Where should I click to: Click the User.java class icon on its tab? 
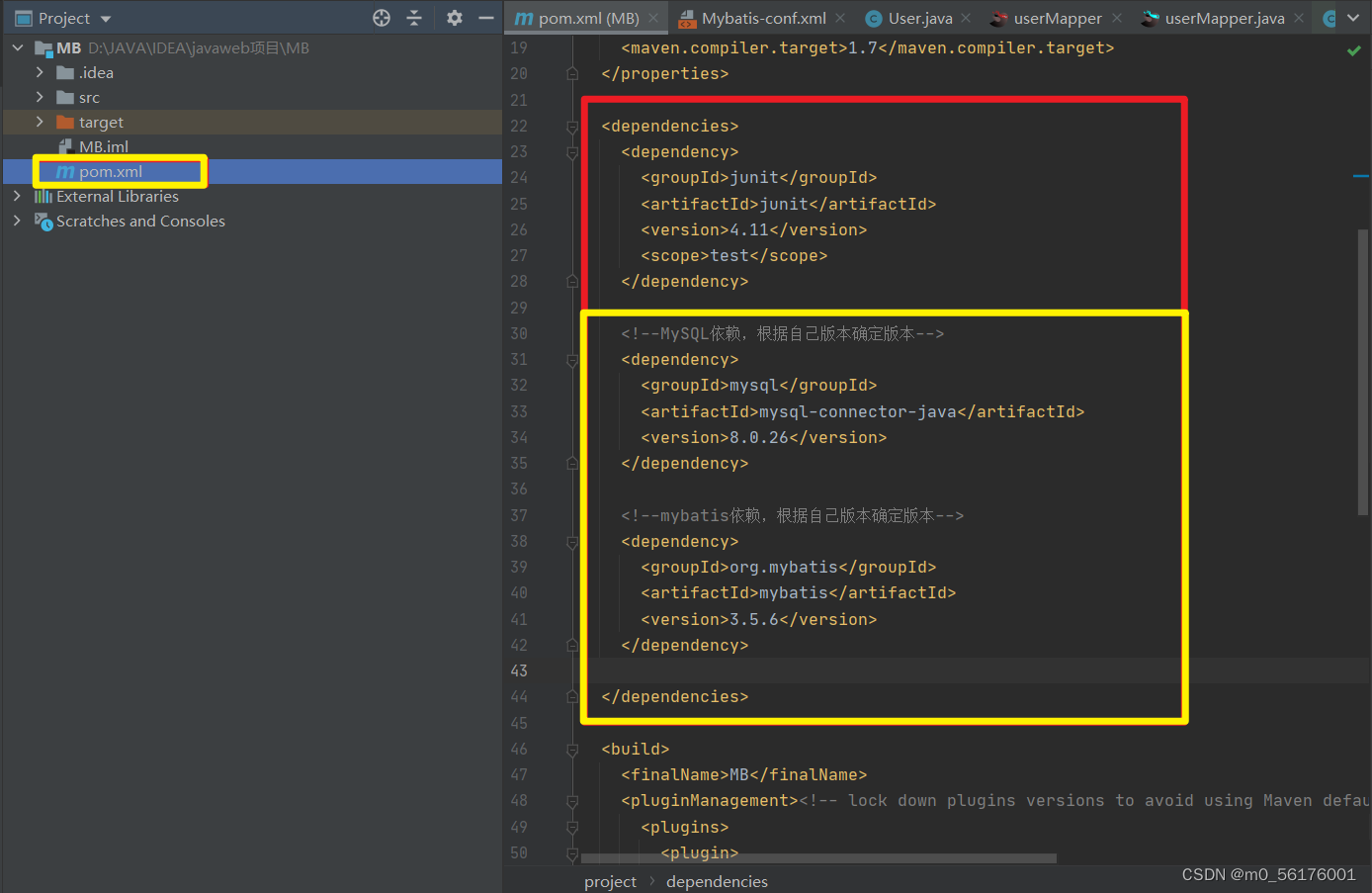click(873, 17)
